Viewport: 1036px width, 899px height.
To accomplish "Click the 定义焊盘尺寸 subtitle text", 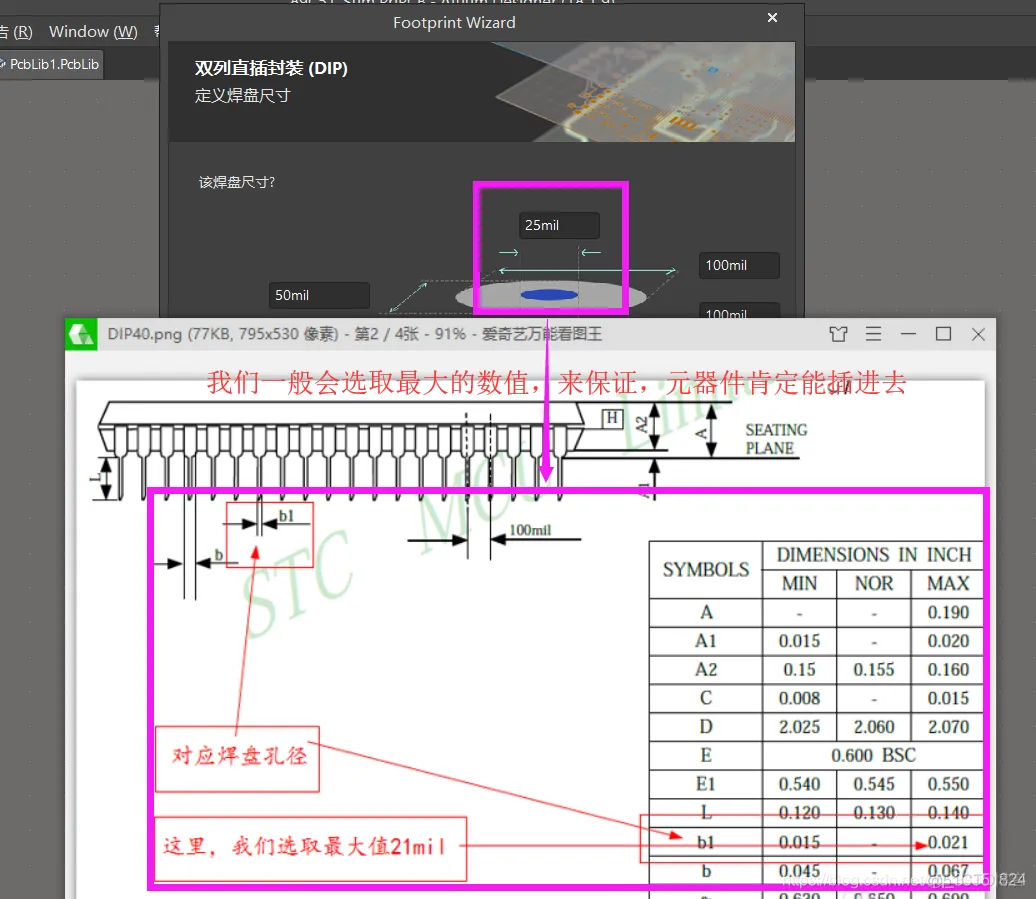I will pos(242,96).
